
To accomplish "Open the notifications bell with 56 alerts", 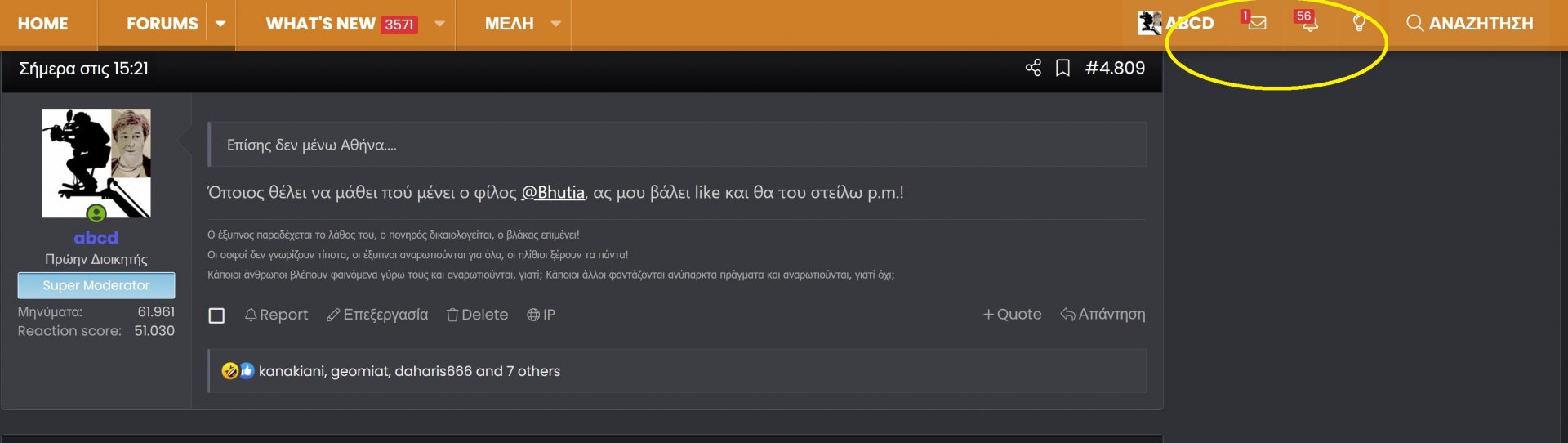I will point(1309,23).
